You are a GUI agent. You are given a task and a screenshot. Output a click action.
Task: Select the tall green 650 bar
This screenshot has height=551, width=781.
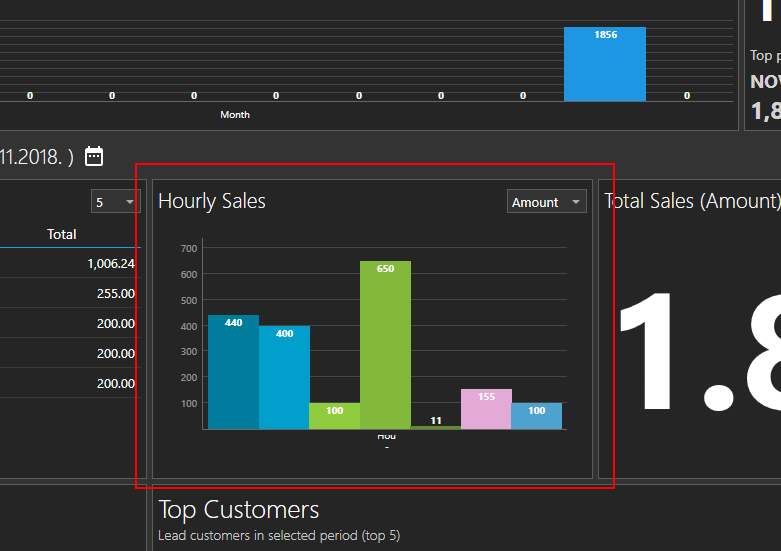click(385, 345)
